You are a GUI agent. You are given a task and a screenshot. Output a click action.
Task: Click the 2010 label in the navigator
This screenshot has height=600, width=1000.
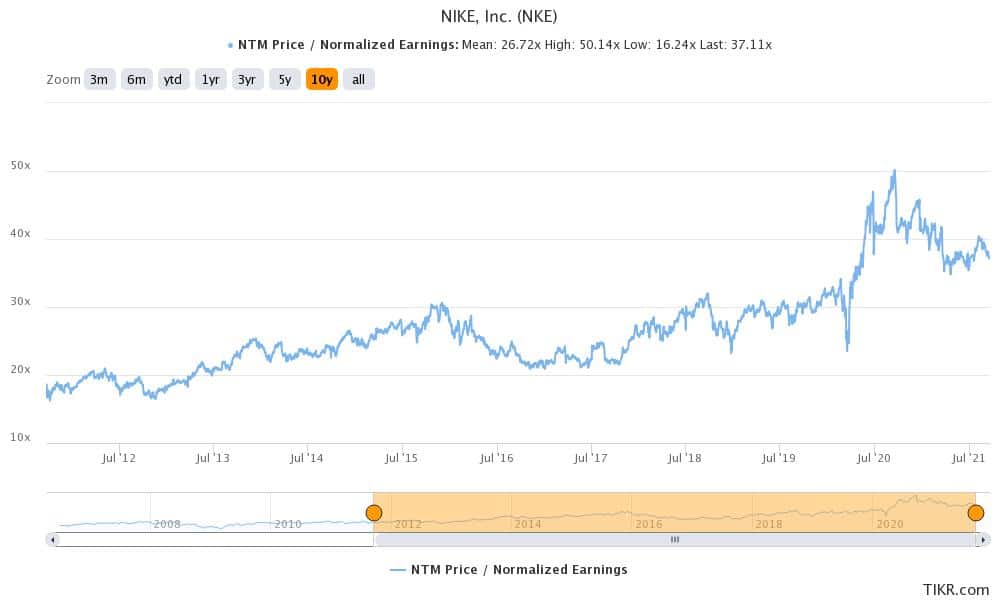point(288,524)
